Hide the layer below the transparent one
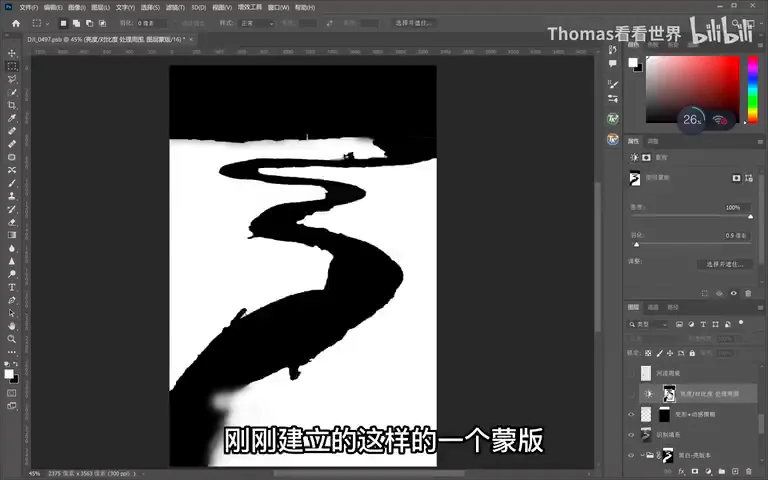Image resolution: width=768 pixels, height=480 pixels. coord(631,435)
